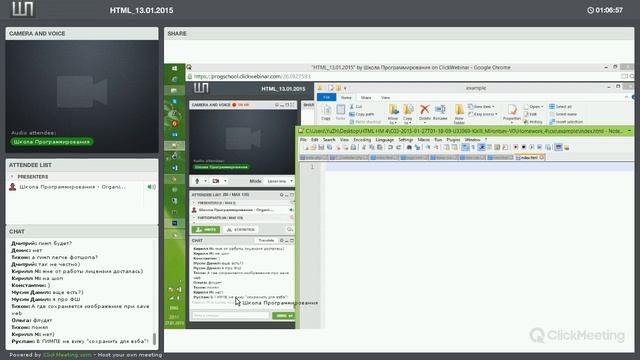The width and height of the screenshot is (640, 360).
Task: Click search icon beside Statistics button
Action: 289,229
